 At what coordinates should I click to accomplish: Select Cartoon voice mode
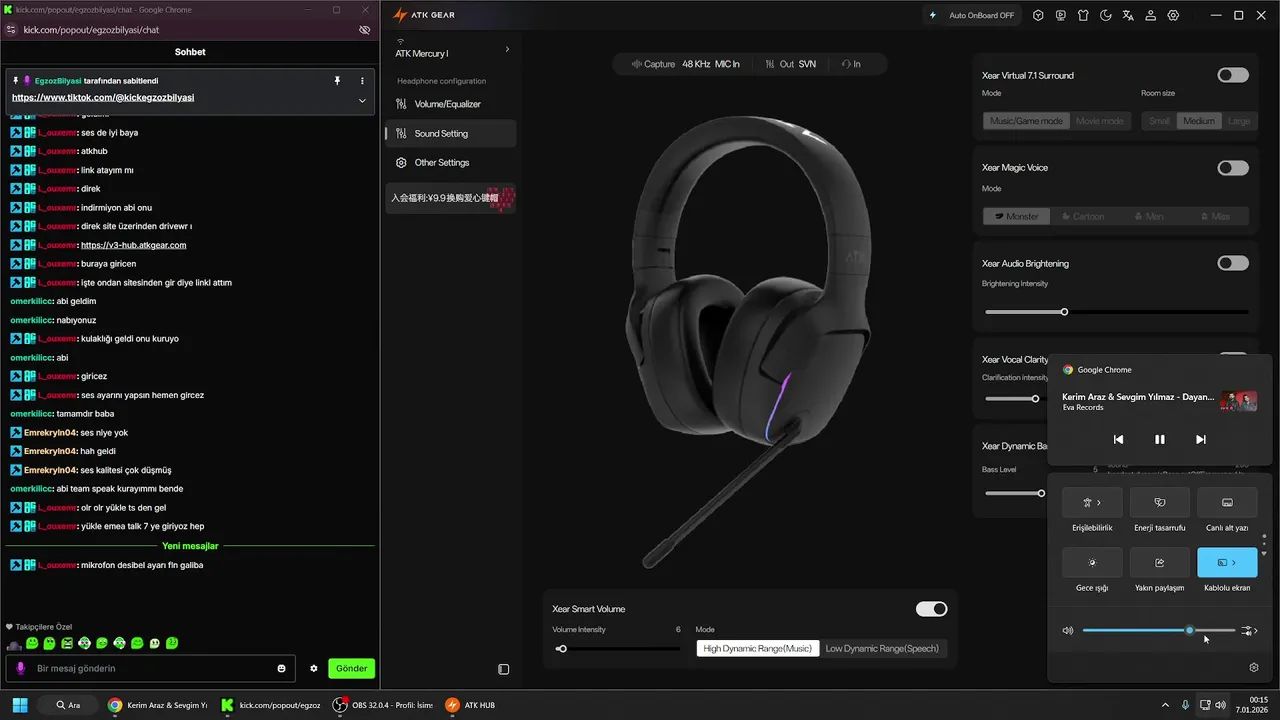[1083, 216]
